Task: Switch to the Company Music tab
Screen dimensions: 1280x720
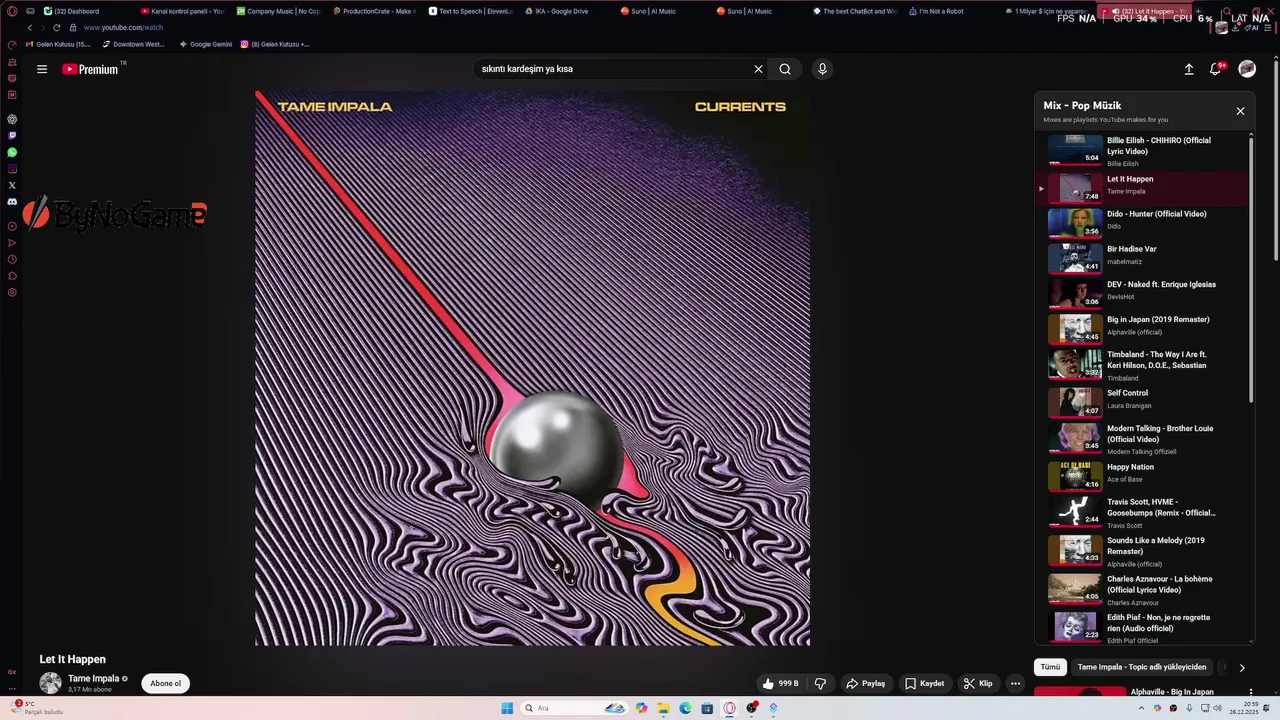Action: pos(278,11)
